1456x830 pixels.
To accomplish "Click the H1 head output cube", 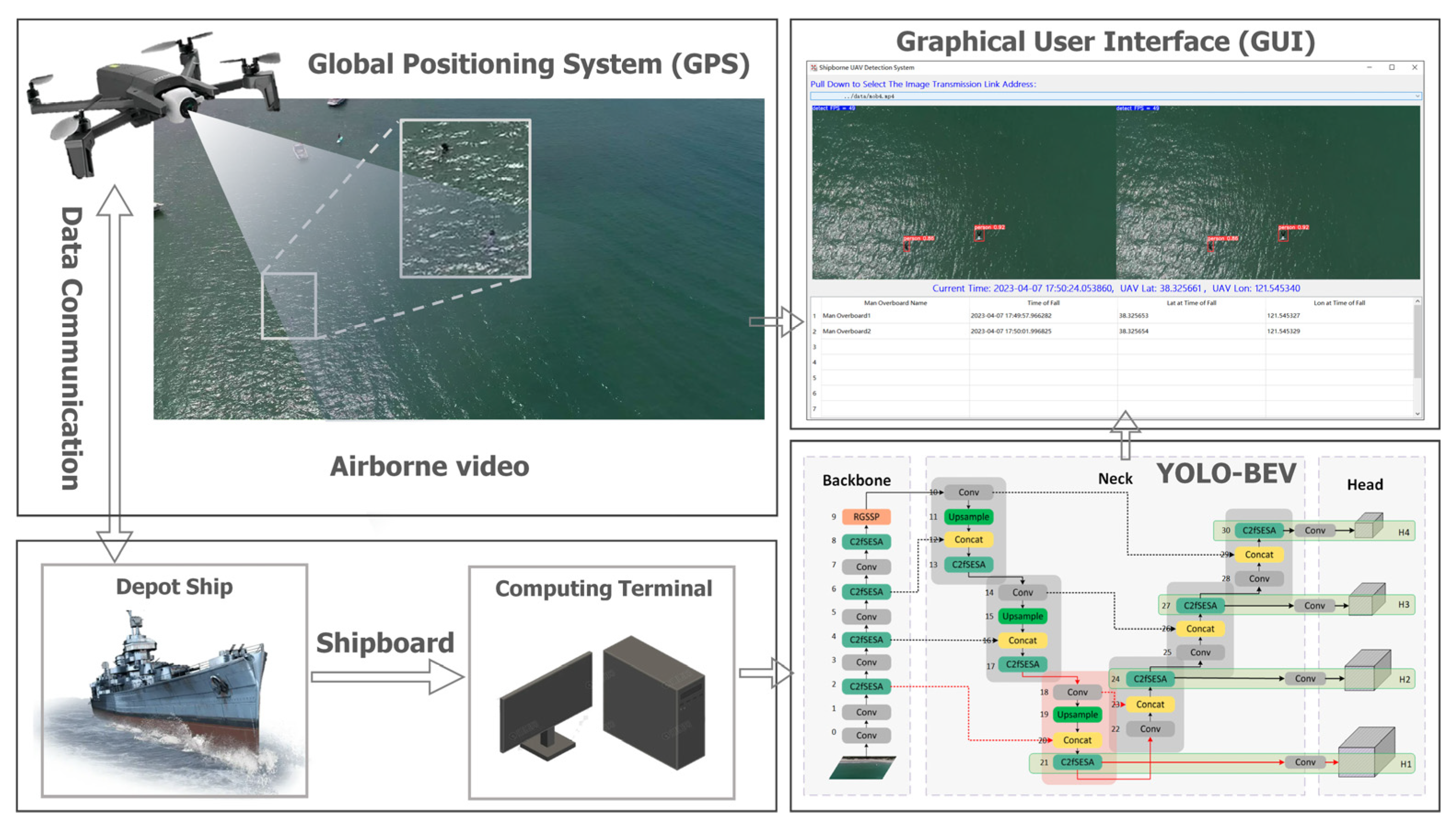I will (1365, 754).
